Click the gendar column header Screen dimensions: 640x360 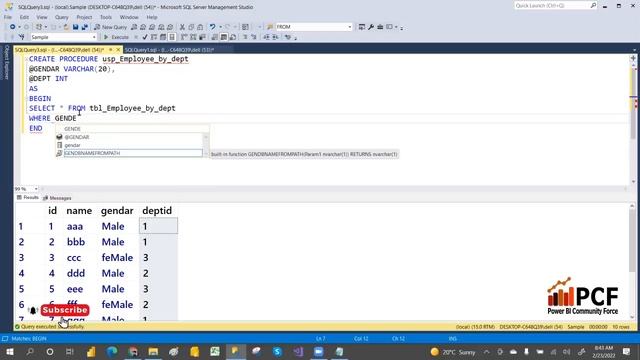pyautogui.click(x=117, y=211)
